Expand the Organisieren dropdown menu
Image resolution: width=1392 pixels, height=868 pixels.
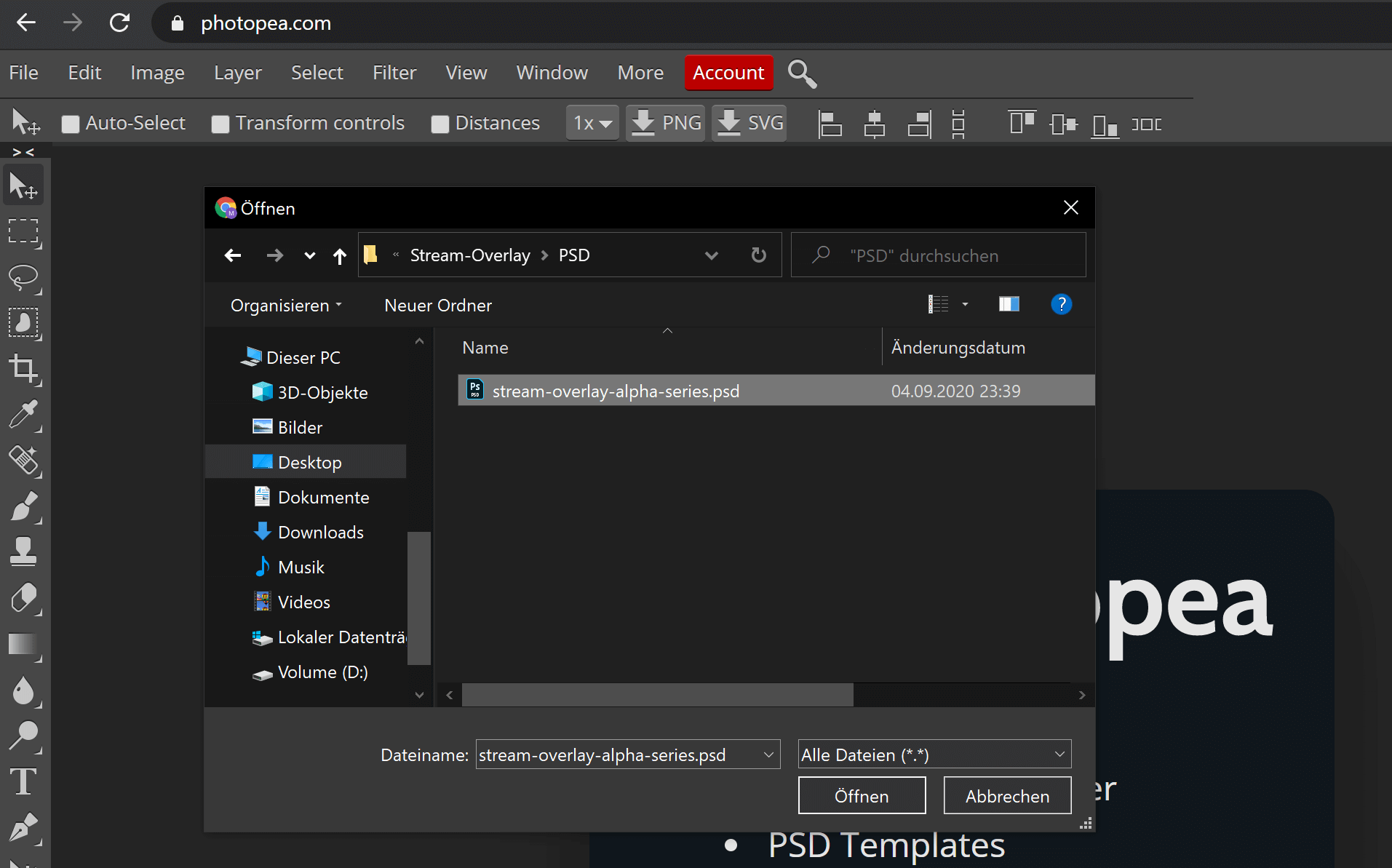[286, 306]
